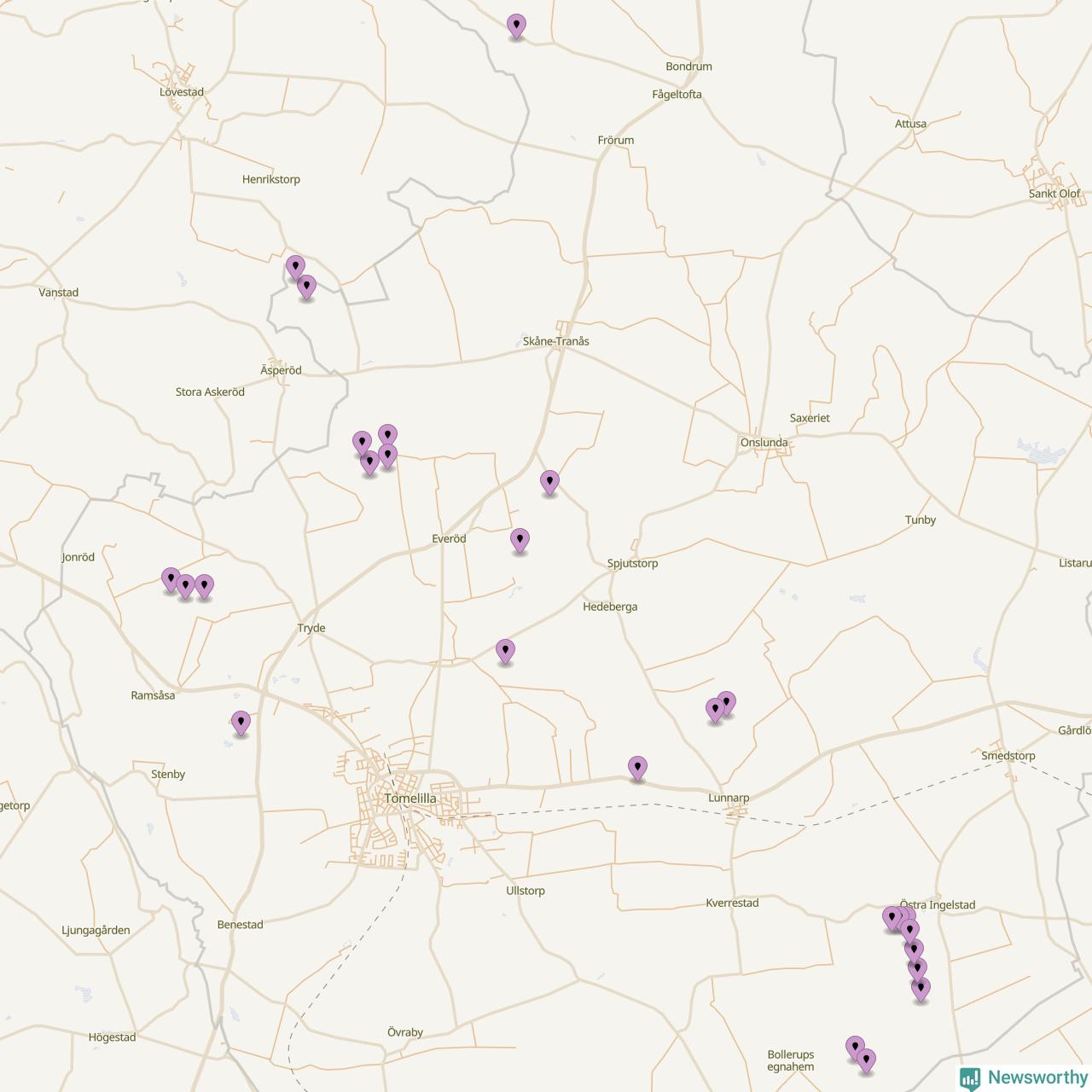Click the upper marker south of Henrikstorp
Screen dimensions: 1092x1092
(x=295, y=268)
